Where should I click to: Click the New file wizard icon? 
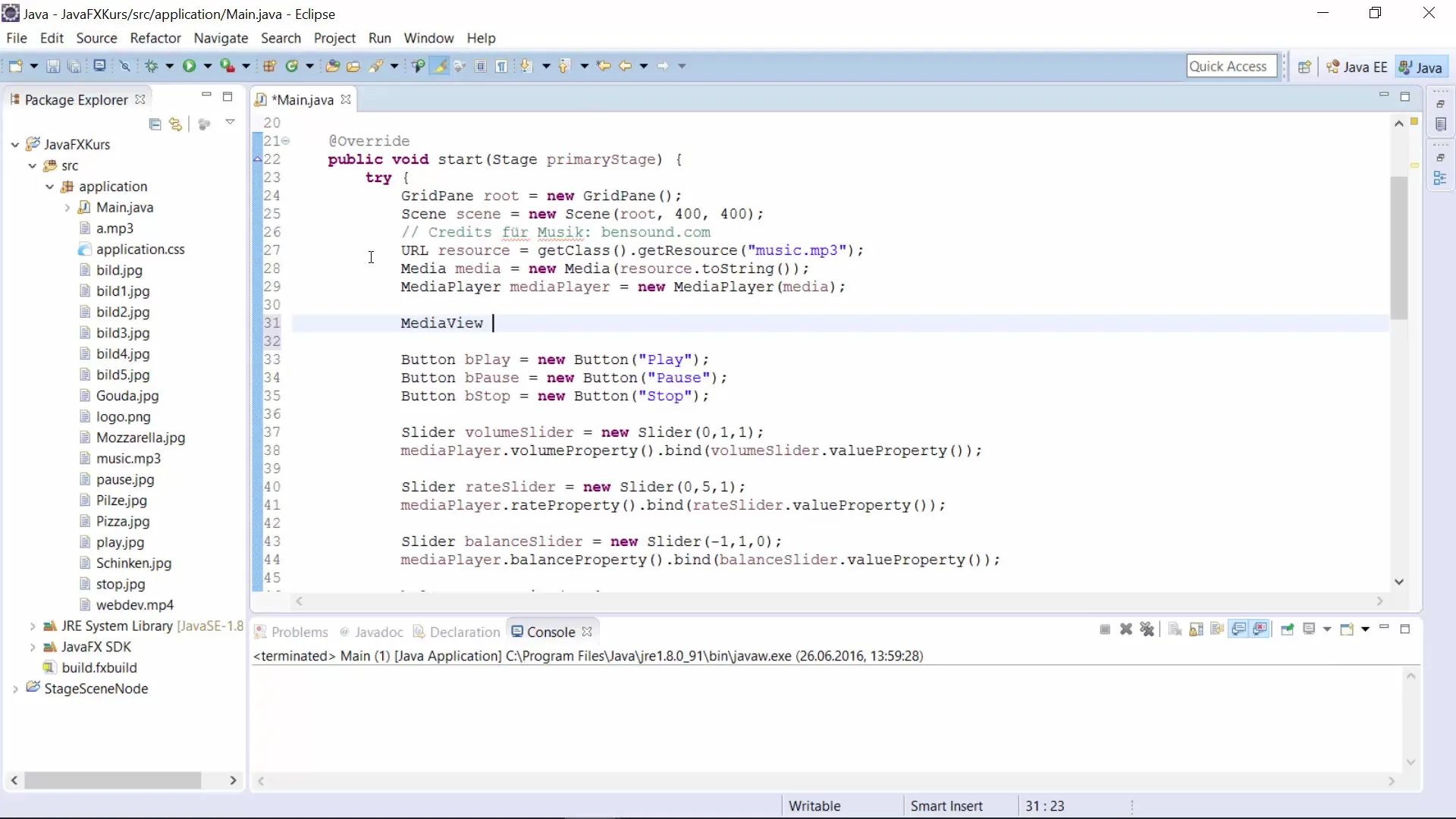15,66
